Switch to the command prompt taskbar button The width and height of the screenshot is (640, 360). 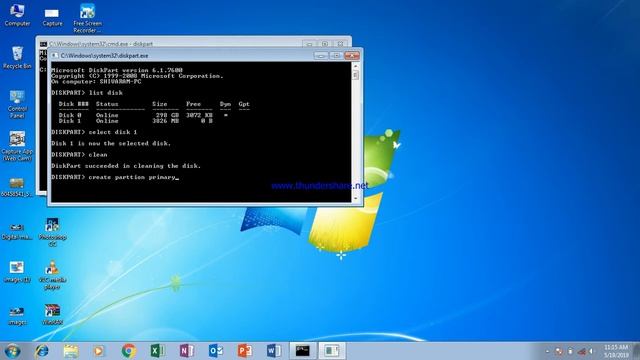303,351
